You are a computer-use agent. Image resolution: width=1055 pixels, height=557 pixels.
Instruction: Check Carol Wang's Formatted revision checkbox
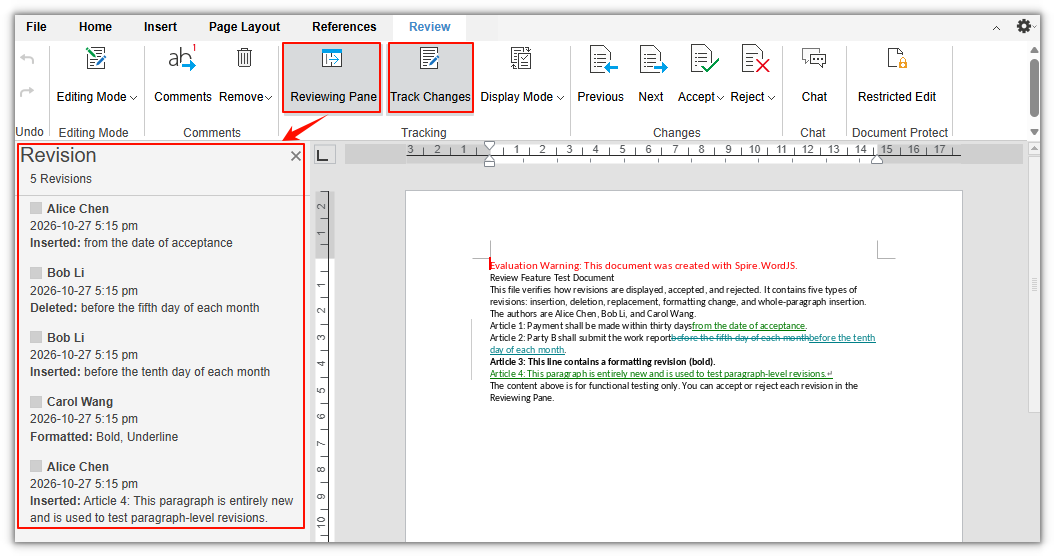tap(36, 402)
